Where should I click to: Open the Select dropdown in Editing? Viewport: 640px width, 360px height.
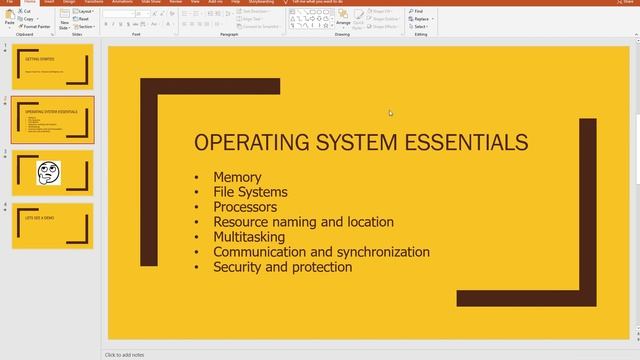pyautogui.click(x=418, y=27)
